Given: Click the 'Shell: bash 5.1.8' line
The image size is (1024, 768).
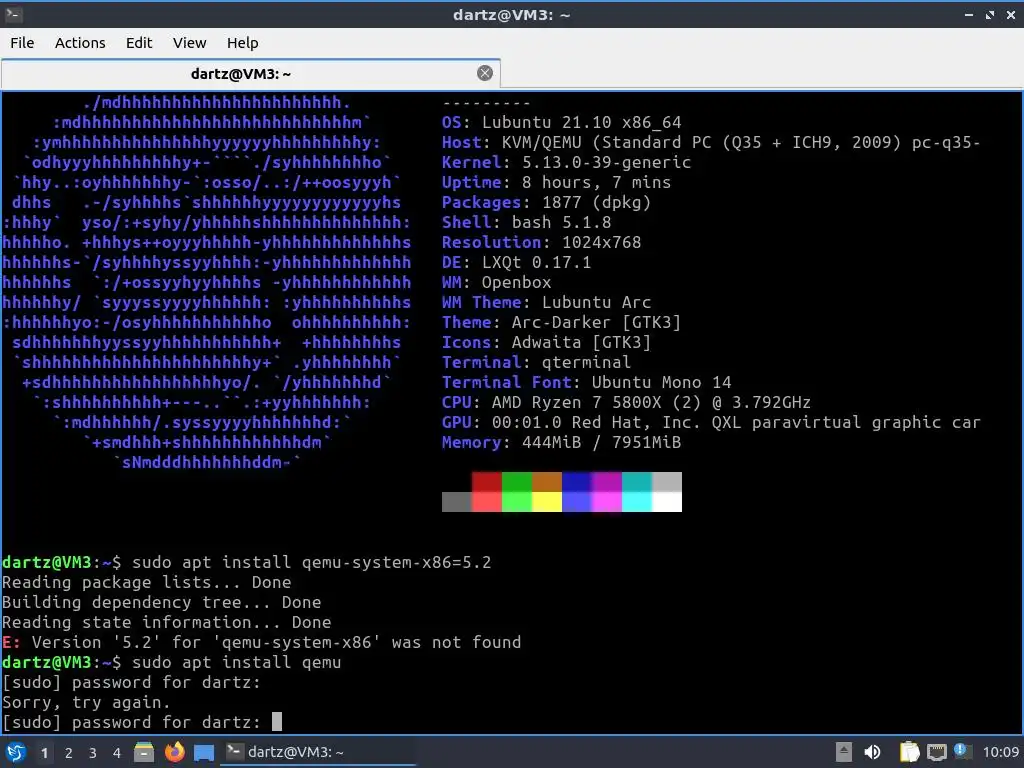Looking at the screenshot, I should coord(526,222).
